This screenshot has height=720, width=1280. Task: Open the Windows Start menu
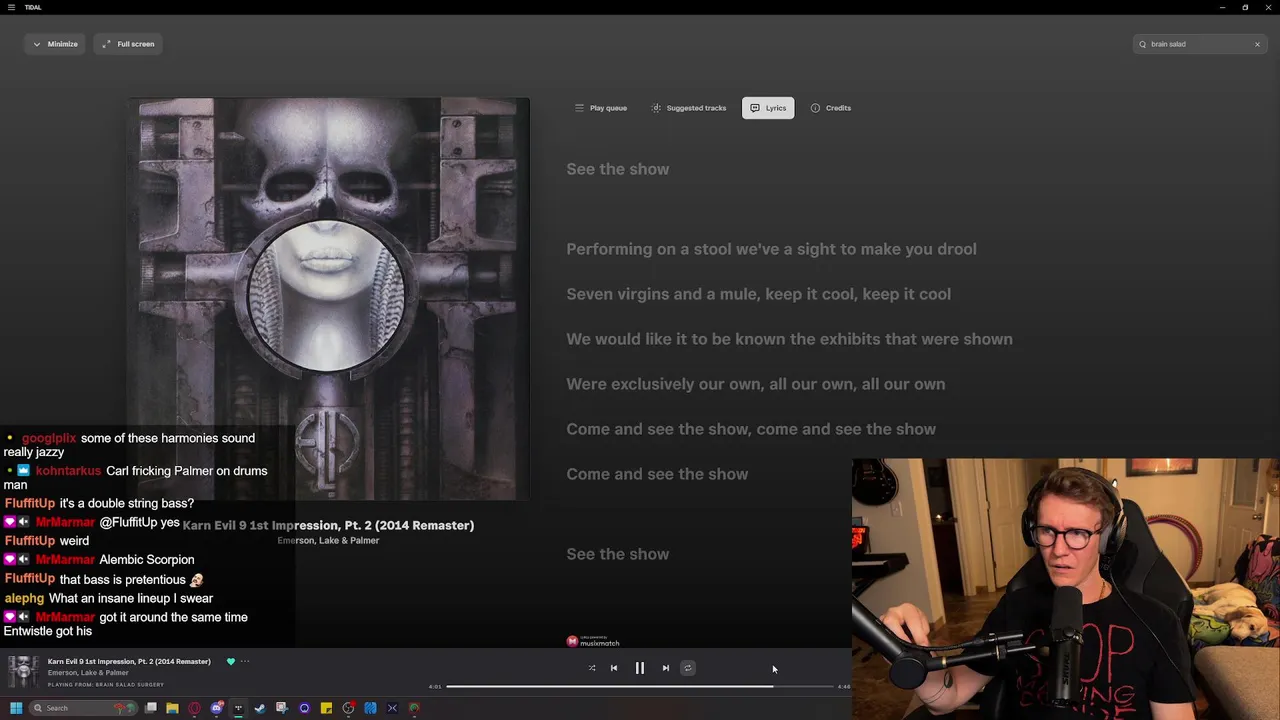pyautogui.click(x=16, y=708)
